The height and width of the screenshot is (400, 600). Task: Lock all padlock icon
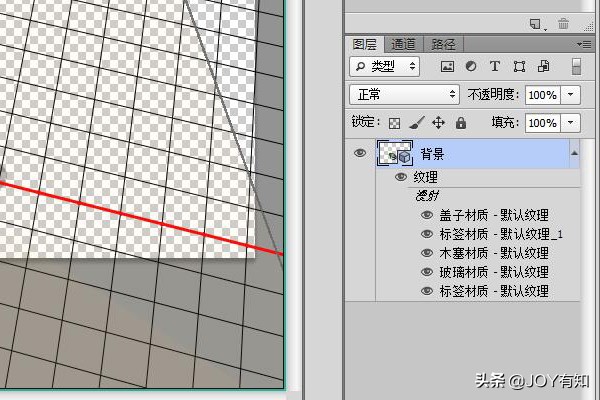click(x=461, y=123)
